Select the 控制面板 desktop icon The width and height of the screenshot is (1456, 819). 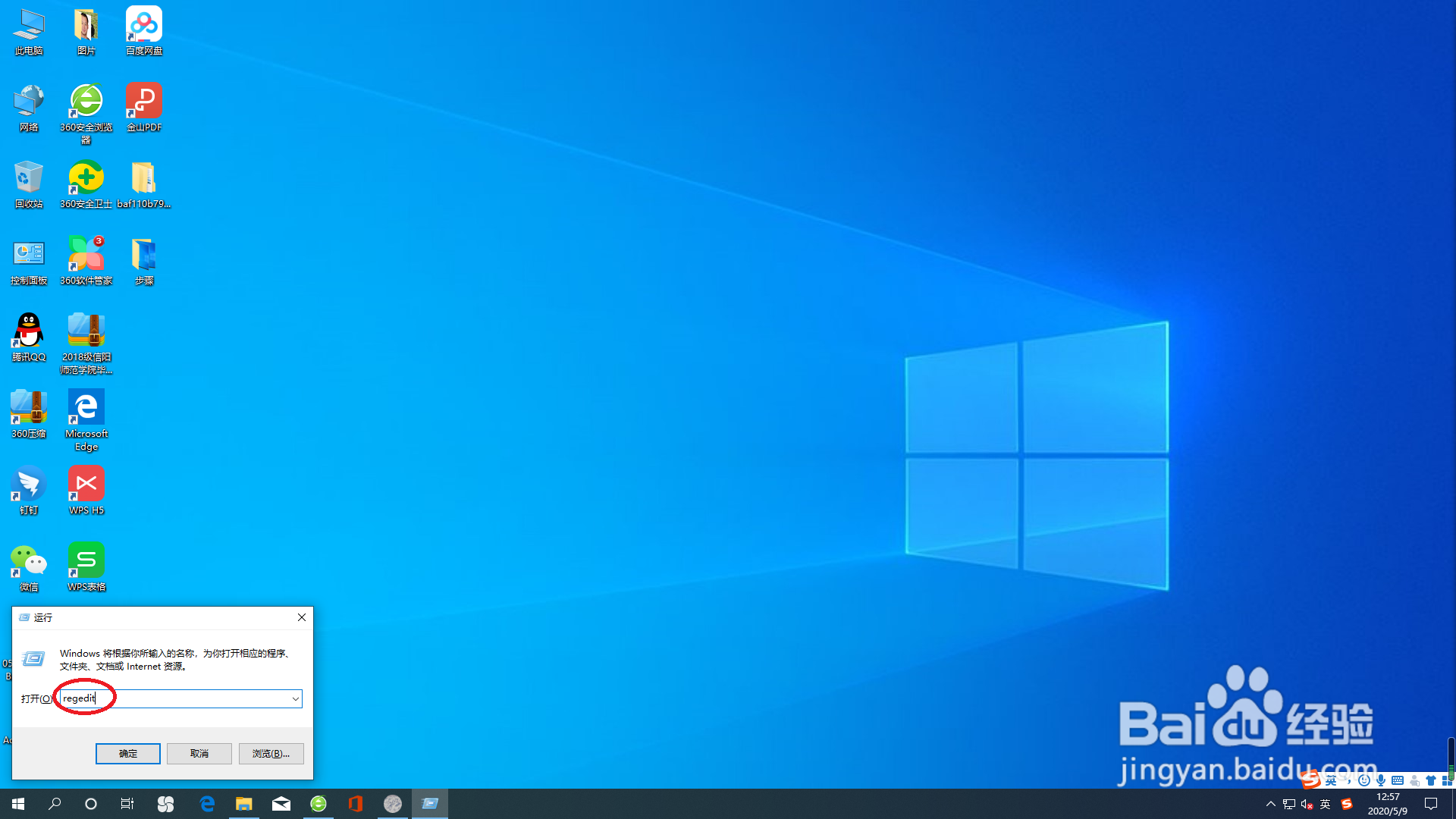coord(29,262)
